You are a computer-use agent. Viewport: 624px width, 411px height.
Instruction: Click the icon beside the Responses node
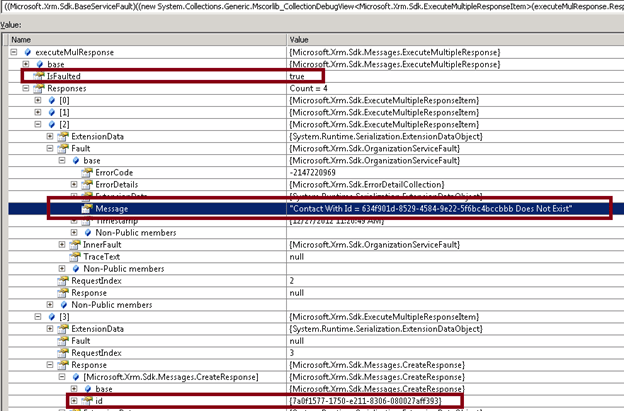point(37,88)
